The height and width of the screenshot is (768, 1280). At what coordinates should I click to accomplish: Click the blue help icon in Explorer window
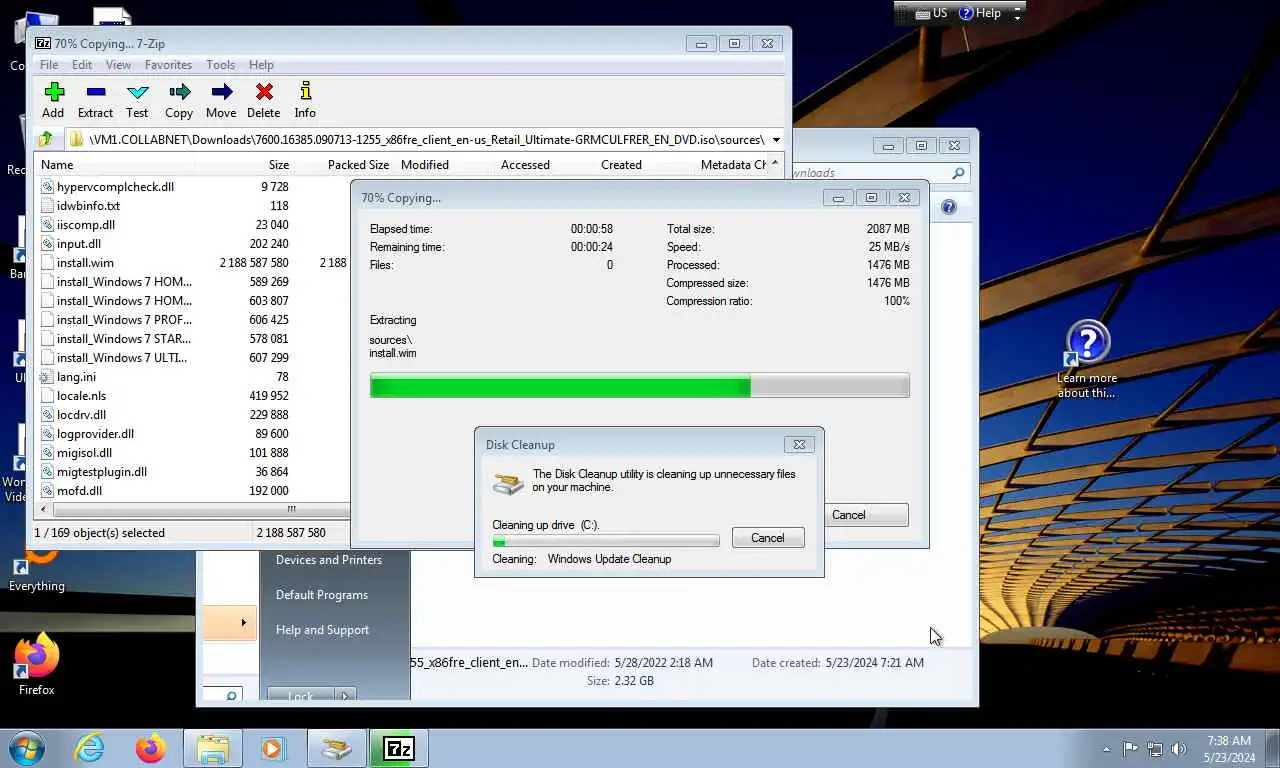pos(949,207)
